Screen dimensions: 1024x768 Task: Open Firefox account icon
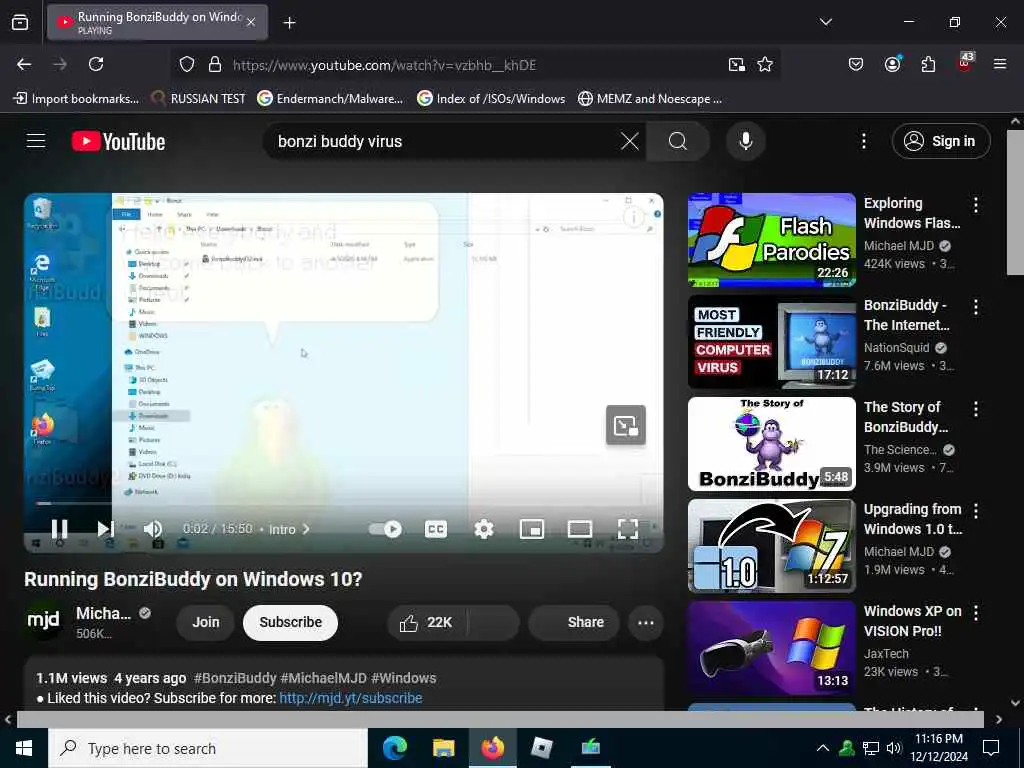[x=892, y=64]
